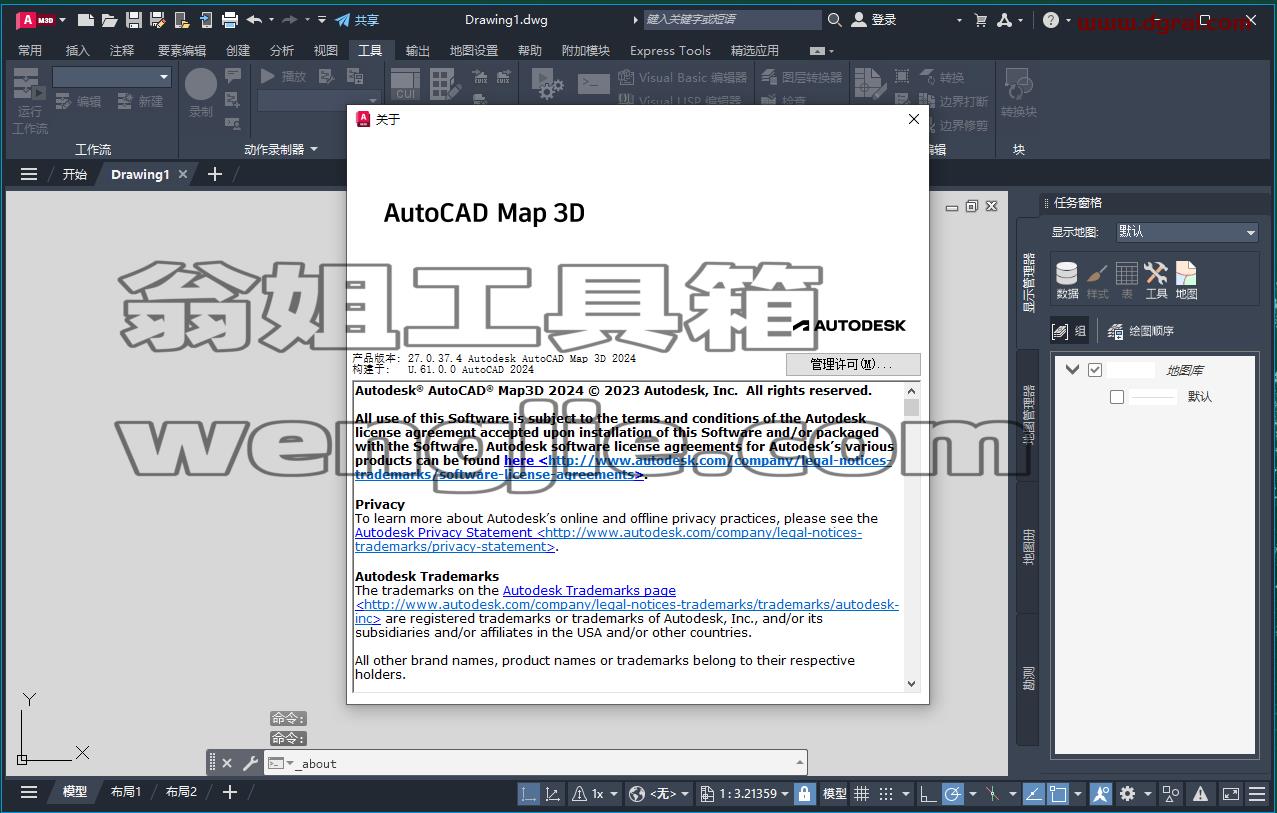The width and height of the screenshot is (1277, 813).
Task: Open the 显示地图 默认 dropdown
Action: pyautogui.click(x=1187, y=232)
